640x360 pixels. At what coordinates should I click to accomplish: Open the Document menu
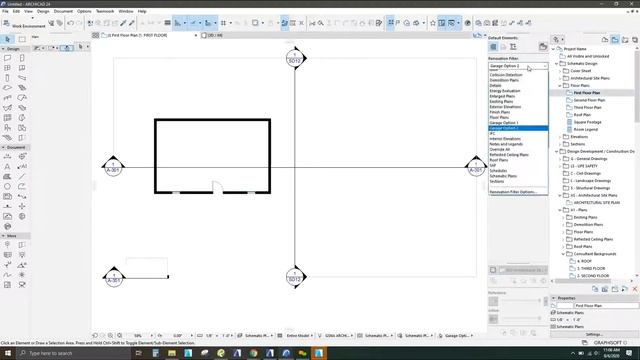[x=63, y=11]
